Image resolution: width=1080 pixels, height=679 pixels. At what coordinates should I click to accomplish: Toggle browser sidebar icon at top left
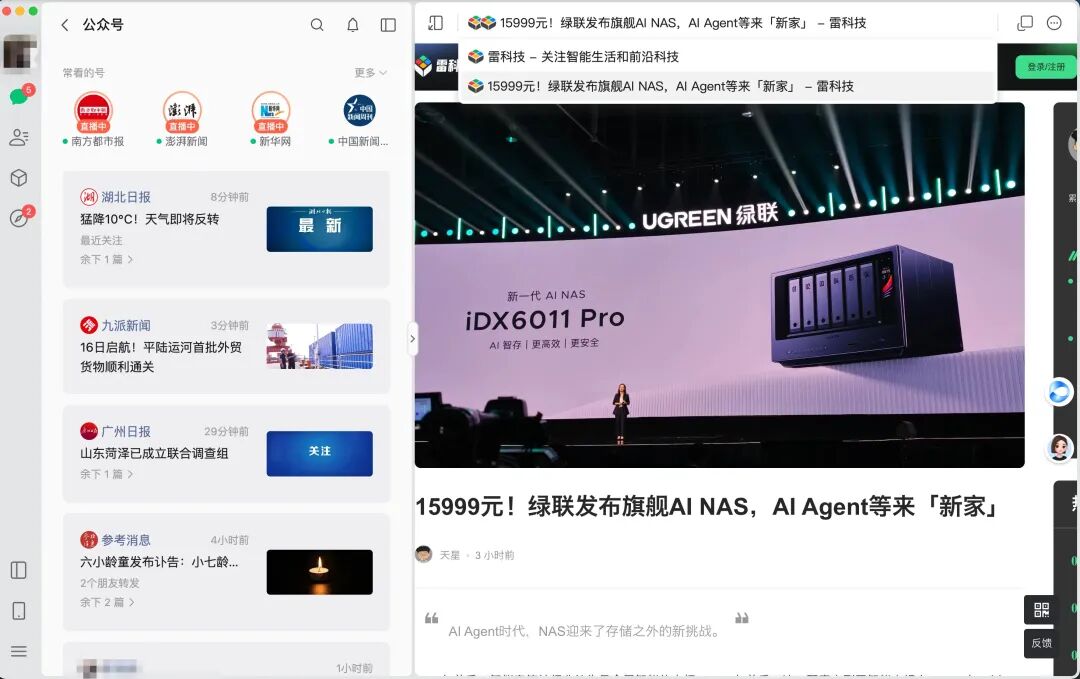pyautogui.click(x=435, y=23)
